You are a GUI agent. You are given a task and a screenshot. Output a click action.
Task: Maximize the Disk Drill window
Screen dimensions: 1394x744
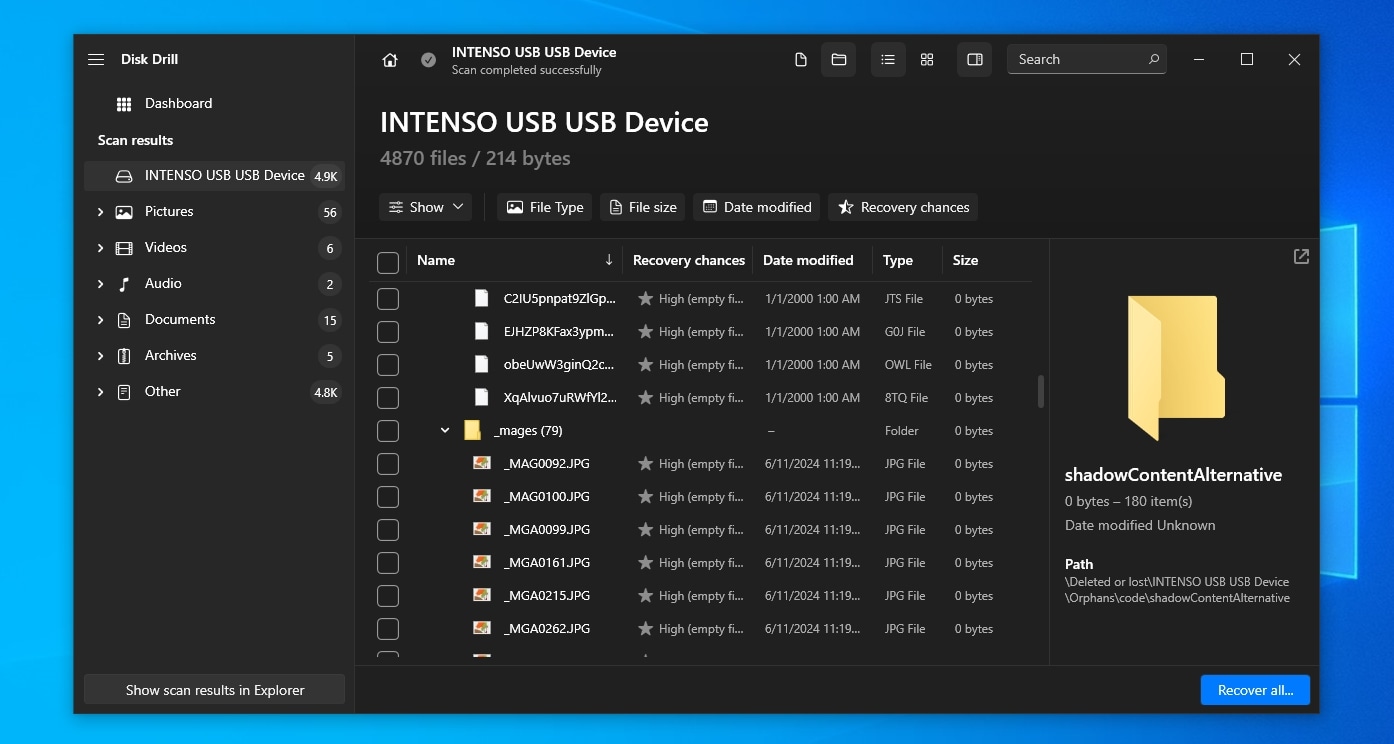(x=1247, y=60)
